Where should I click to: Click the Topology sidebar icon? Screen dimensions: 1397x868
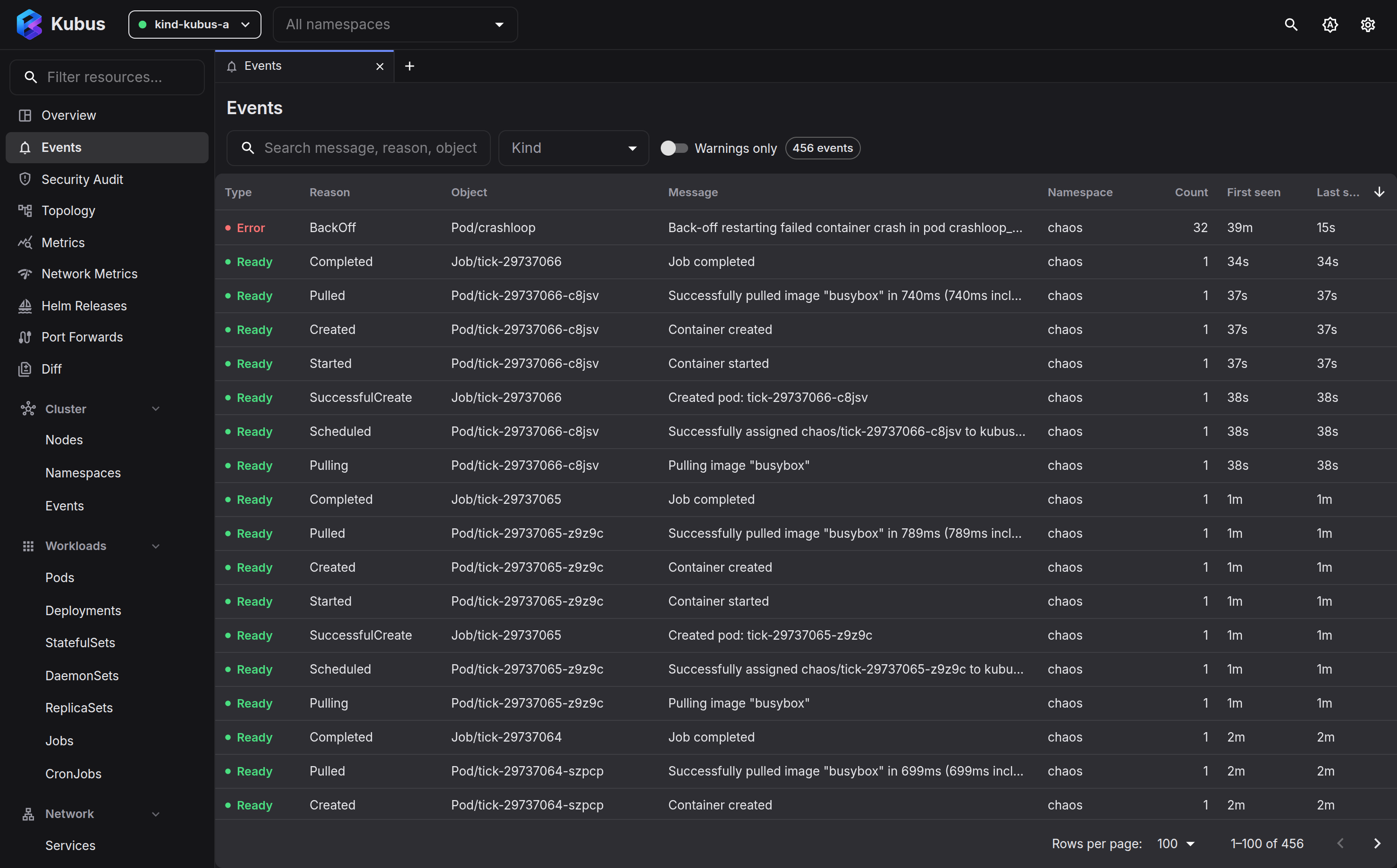(25, 211)
